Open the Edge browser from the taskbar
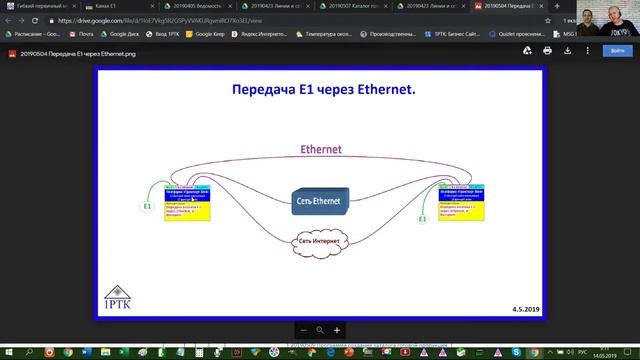This screenshot has height=360, width=640. click(x=330, y=352)
